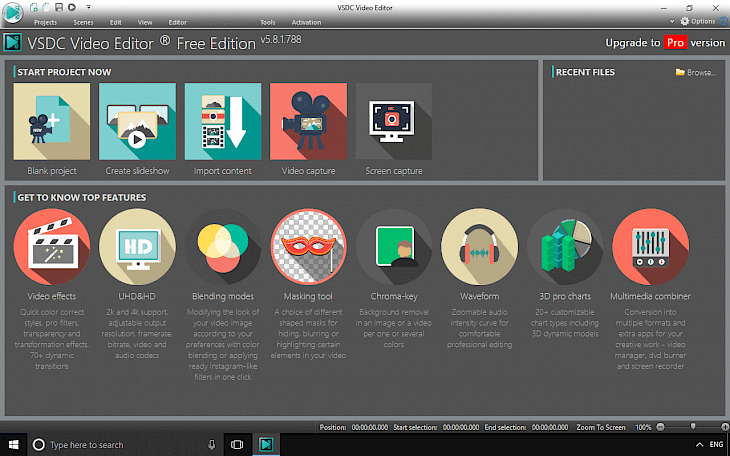Open the Multimedia combiner icon
This screenshot has width=730, height=456.
[x=650, y=247]
